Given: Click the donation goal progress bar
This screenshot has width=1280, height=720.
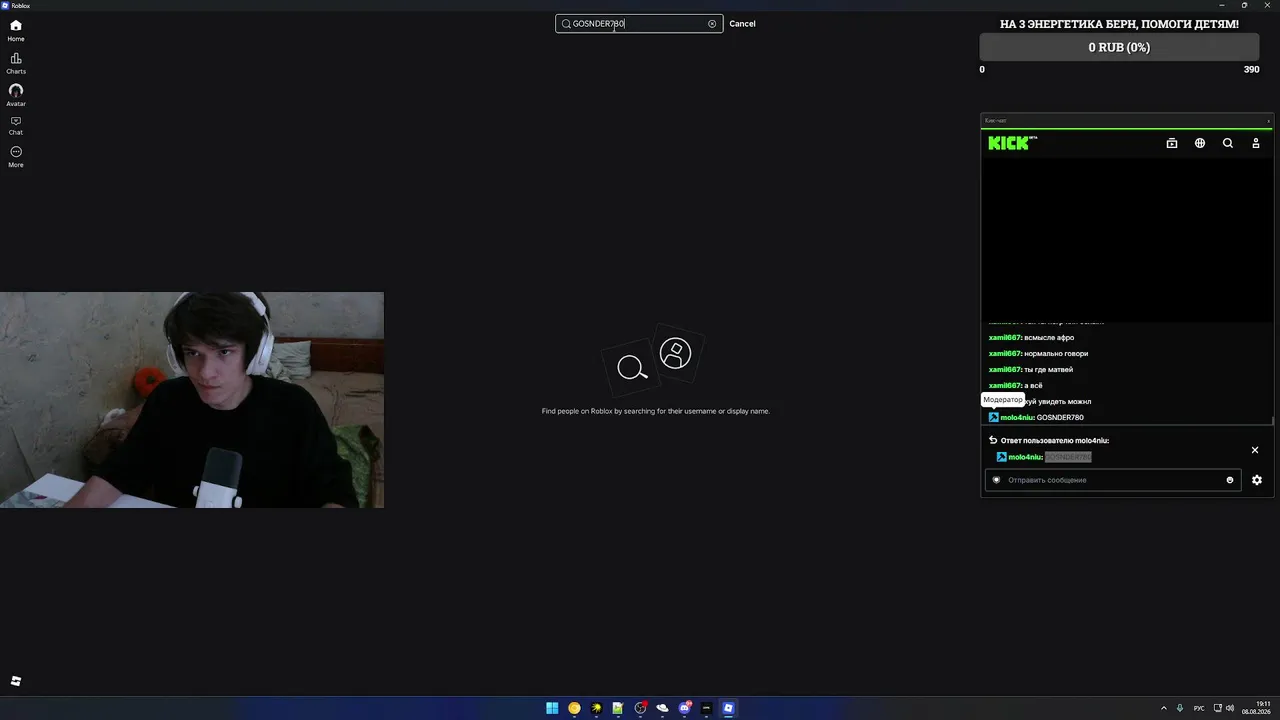Looking at the screenshot, I should tap(1120, 47).
